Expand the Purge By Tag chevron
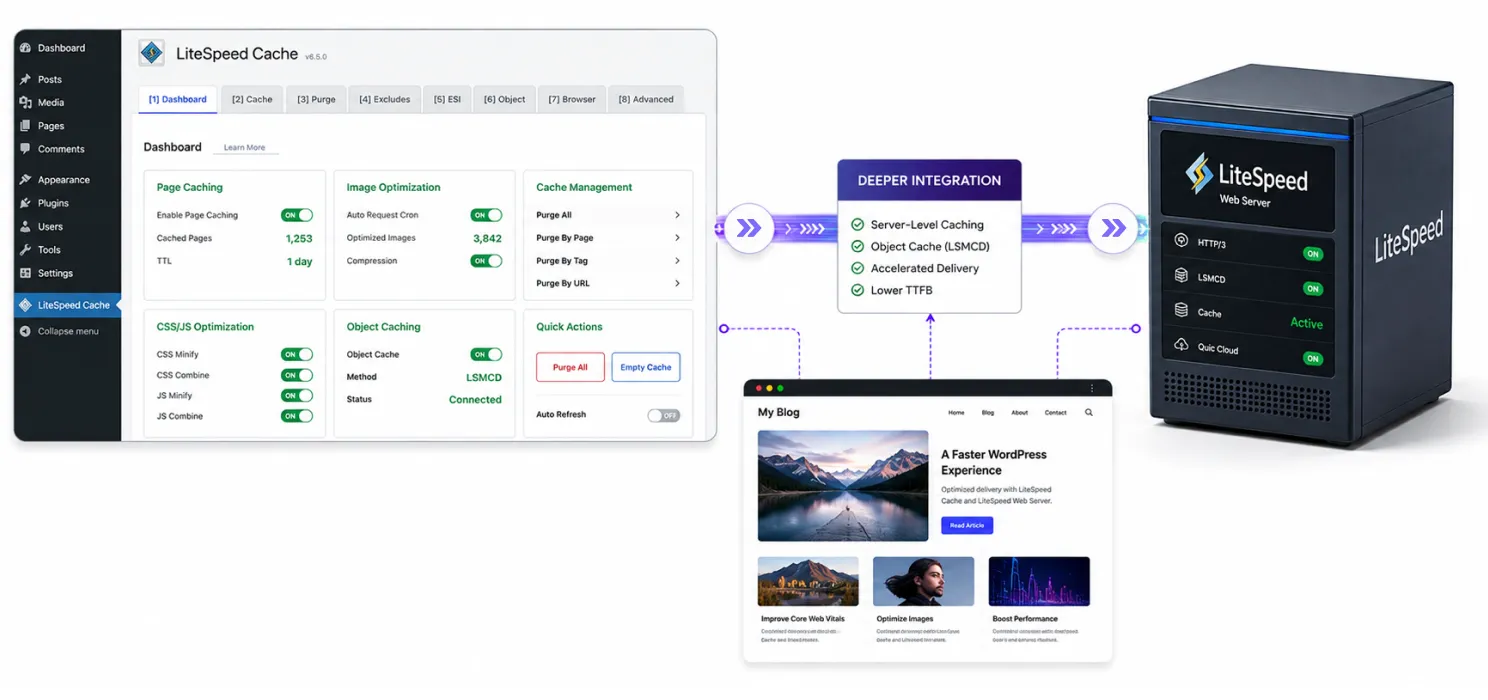Image resolution: width=1488 pixels, height=700 pixels. coord(677,261)
